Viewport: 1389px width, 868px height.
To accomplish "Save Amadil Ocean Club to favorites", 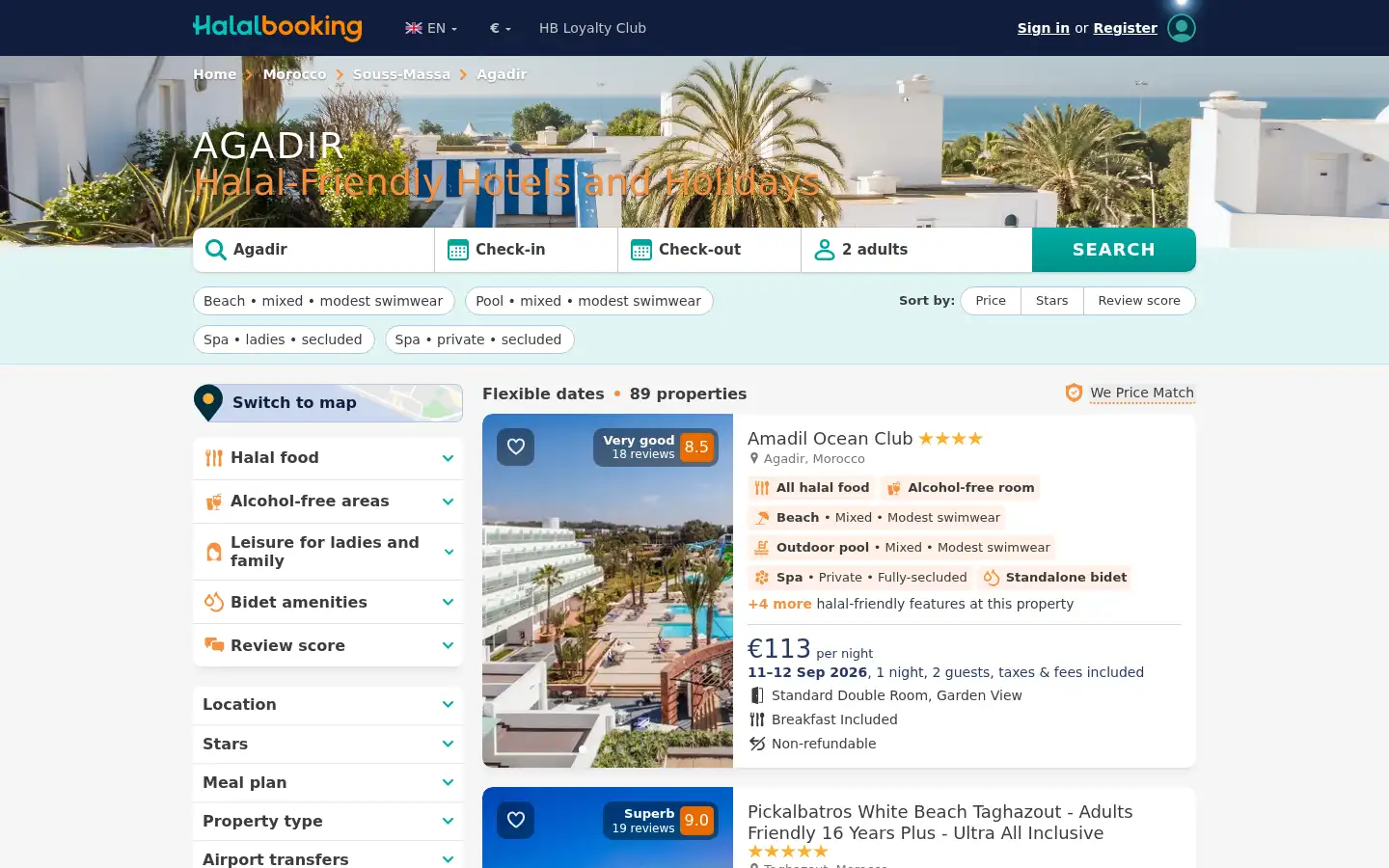I will [516, 447].
